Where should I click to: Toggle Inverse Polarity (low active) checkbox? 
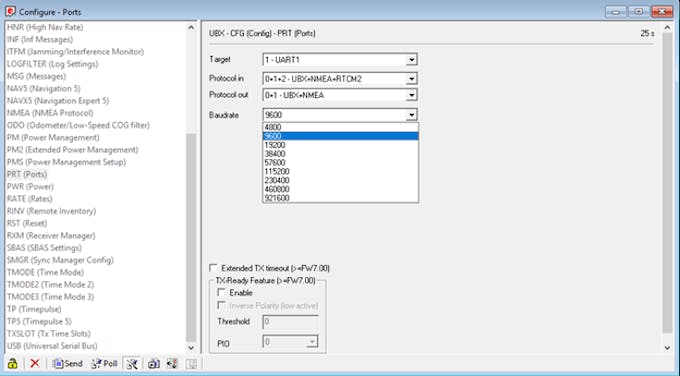coord(222,305)
